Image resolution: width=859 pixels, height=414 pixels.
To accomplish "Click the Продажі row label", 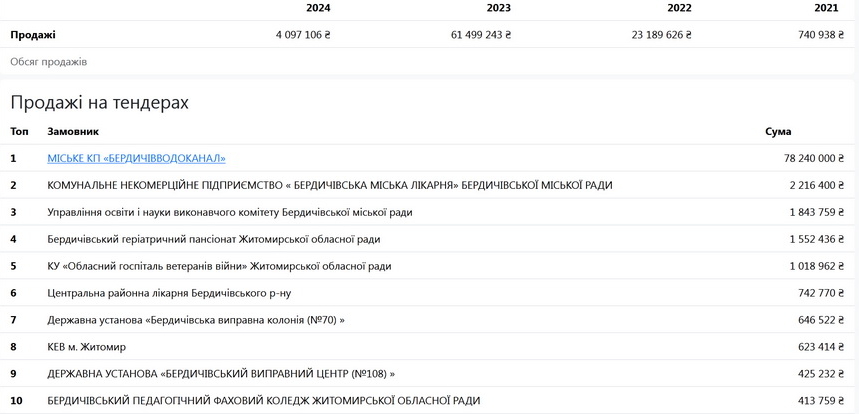I will (x=33, y=35).
